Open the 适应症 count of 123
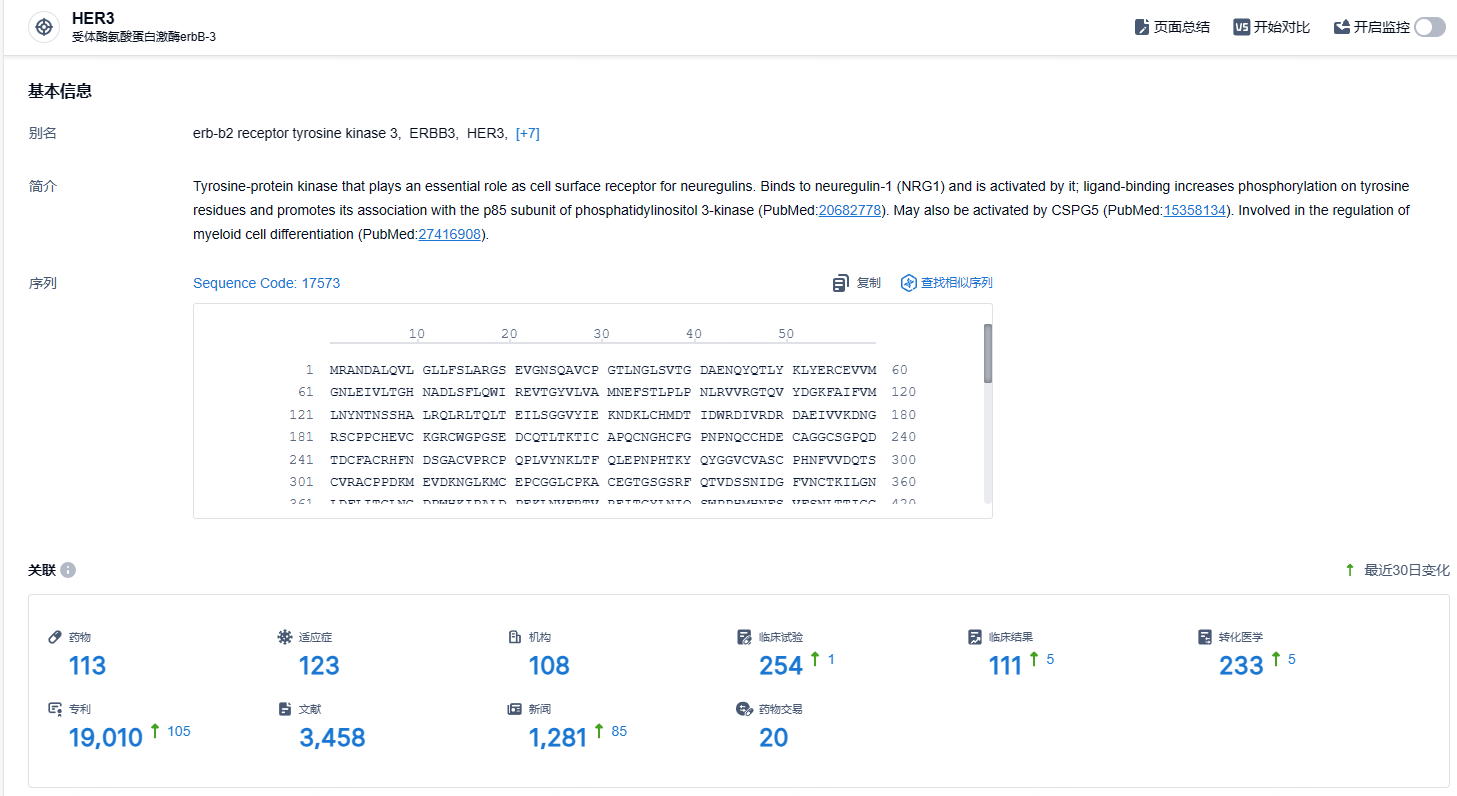The width and height of the screenshot is (1457, 796). click(x=319, y=665)
